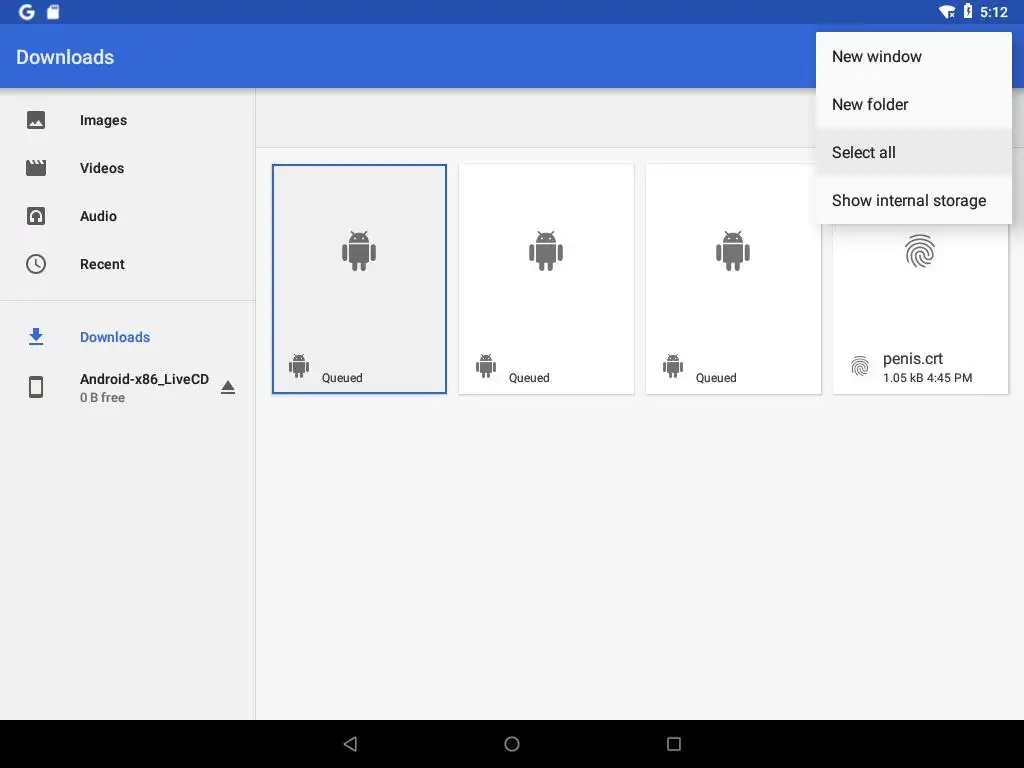Click the battery charging icon
The image size is (1024, 768).
968,11
